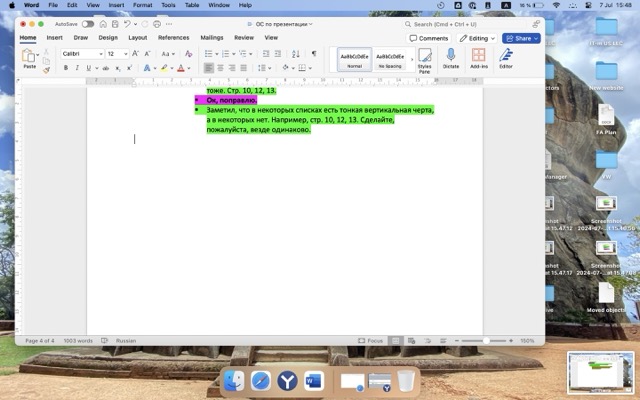The width and height of the screenshot is (640, 400).
Task: Open the Add-ins button
Action: click(479, 59)
